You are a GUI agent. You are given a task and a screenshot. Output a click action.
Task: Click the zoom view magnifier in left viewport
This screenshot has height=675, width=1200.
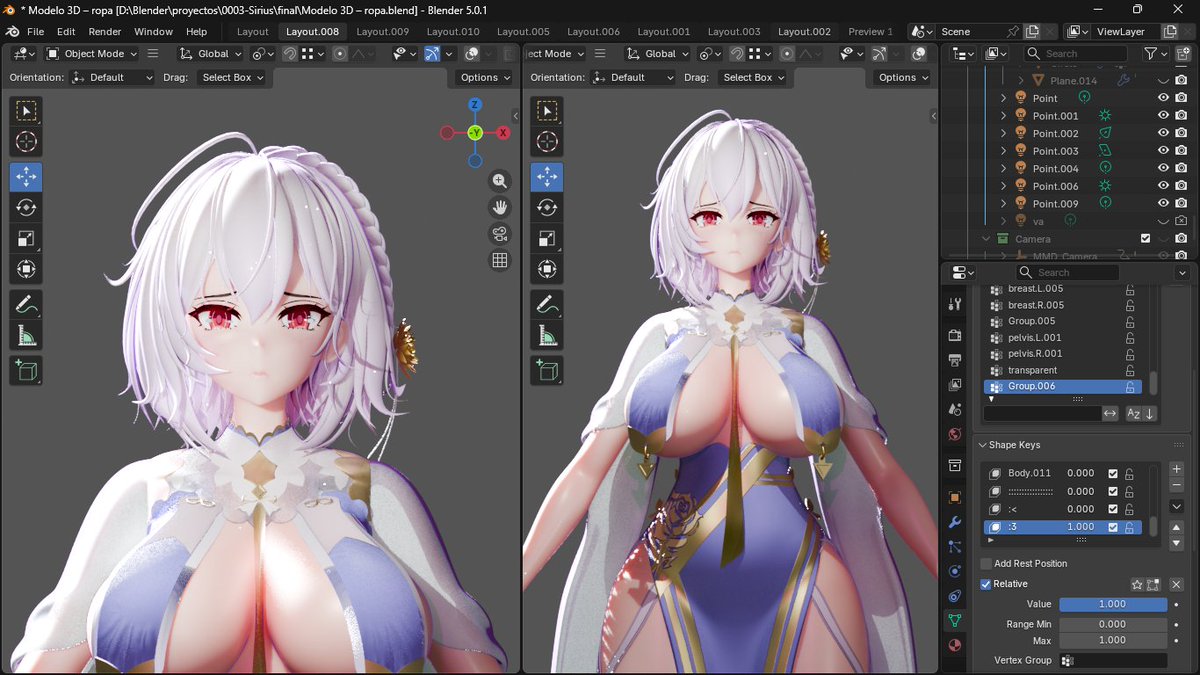500,181
